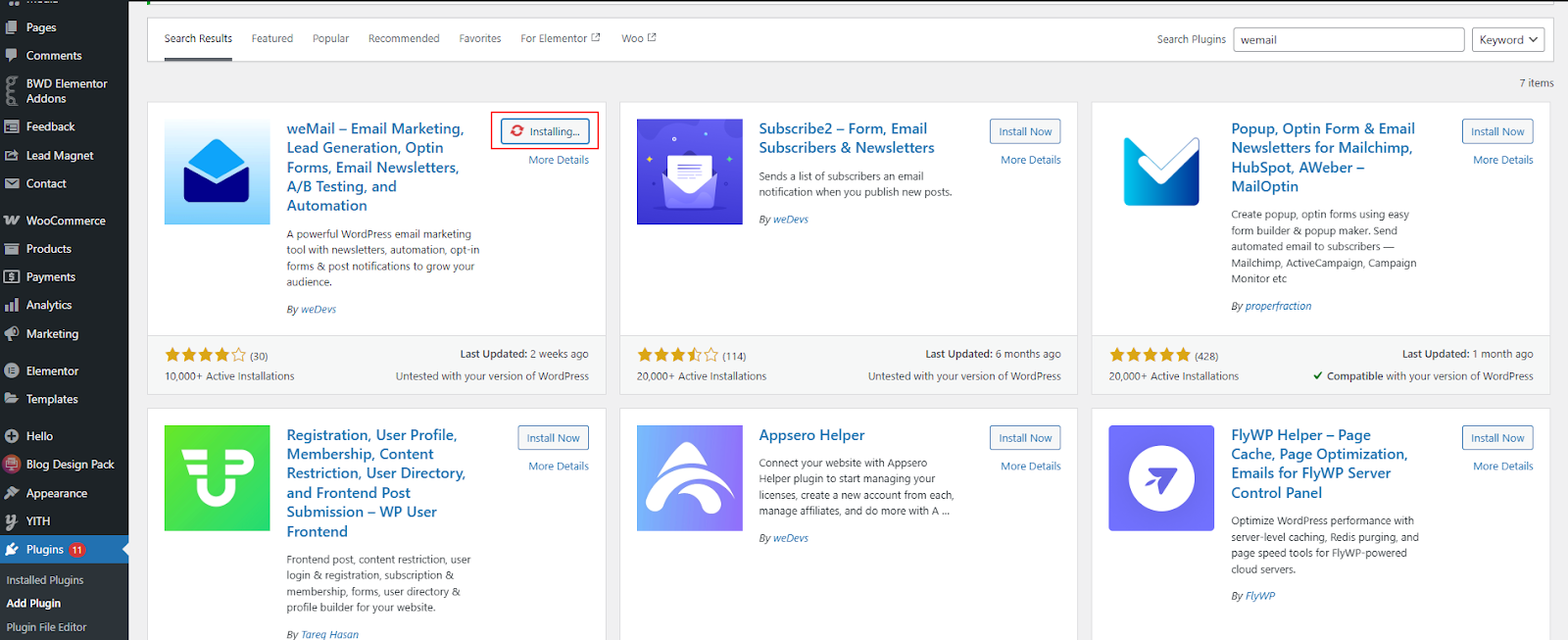Click the Templates folder icon

[12, 399]
